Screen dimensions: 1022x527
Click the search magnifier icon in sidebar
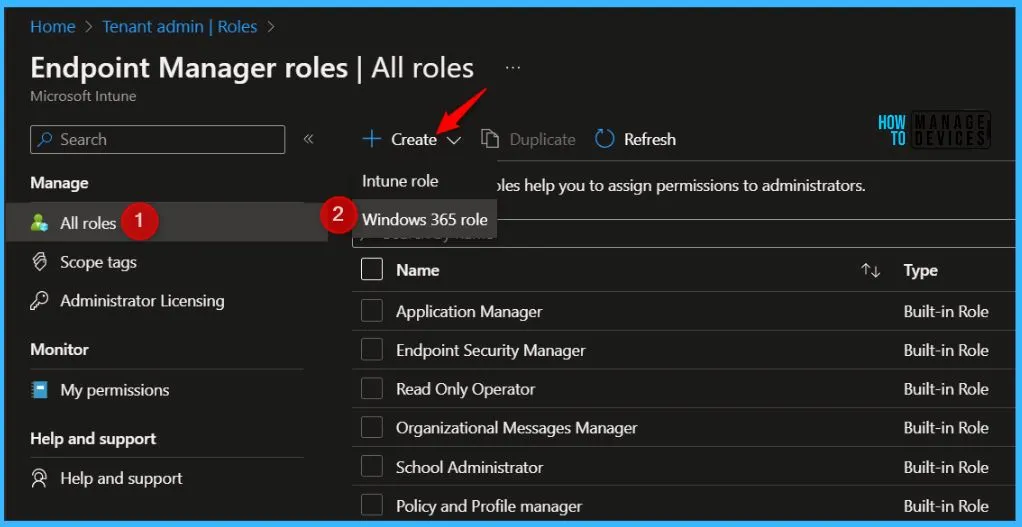tap(46, 139)
